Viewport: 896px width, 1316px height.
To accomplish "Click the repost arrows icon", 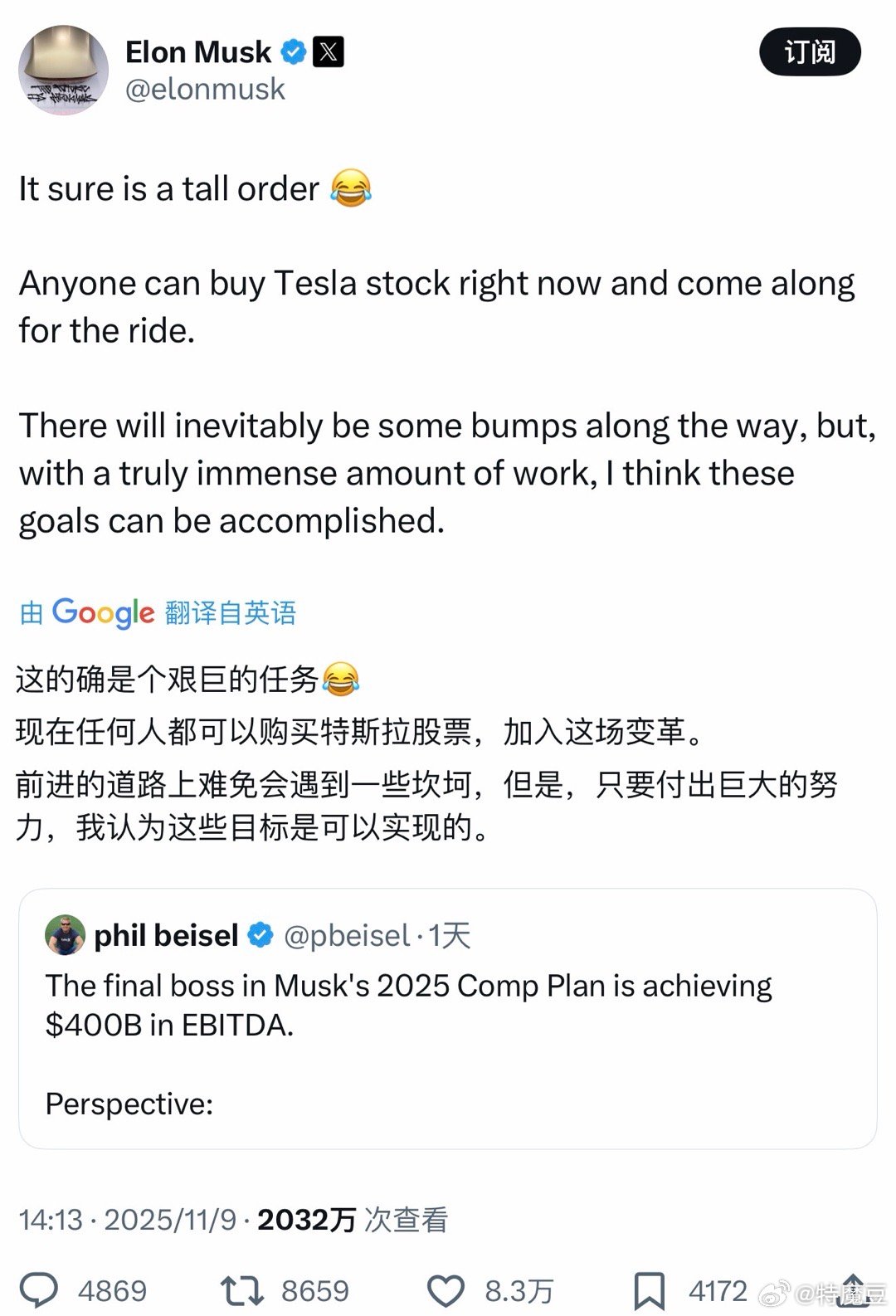I will pos(241,1290).
